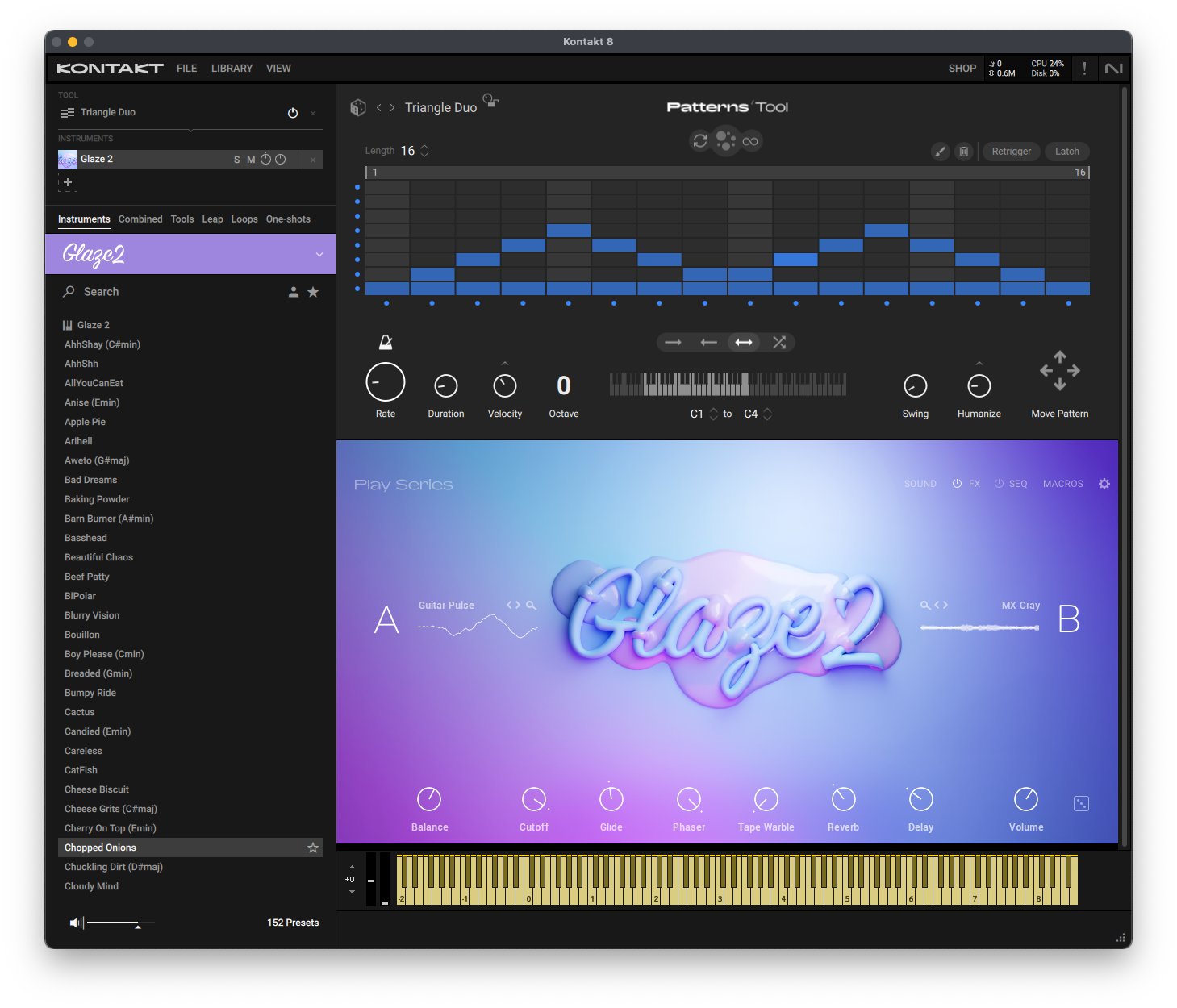Solo the Glaze 2 instrument
The image size is (1177, 1008).
[x=236, y=160]
